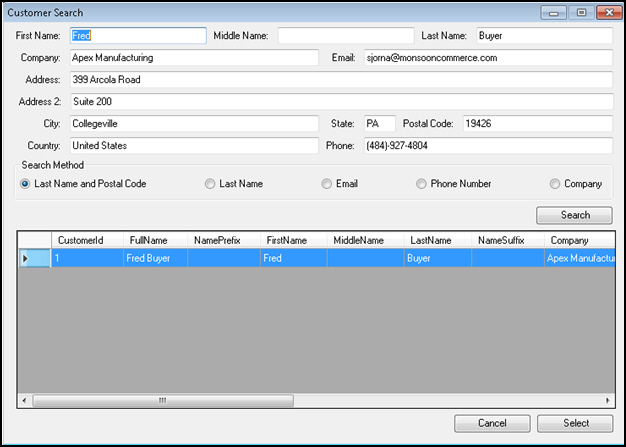Screen dimensions: 626x447
Task: Select the Last Name and Postal Code radio button
Action: (25, 184)
